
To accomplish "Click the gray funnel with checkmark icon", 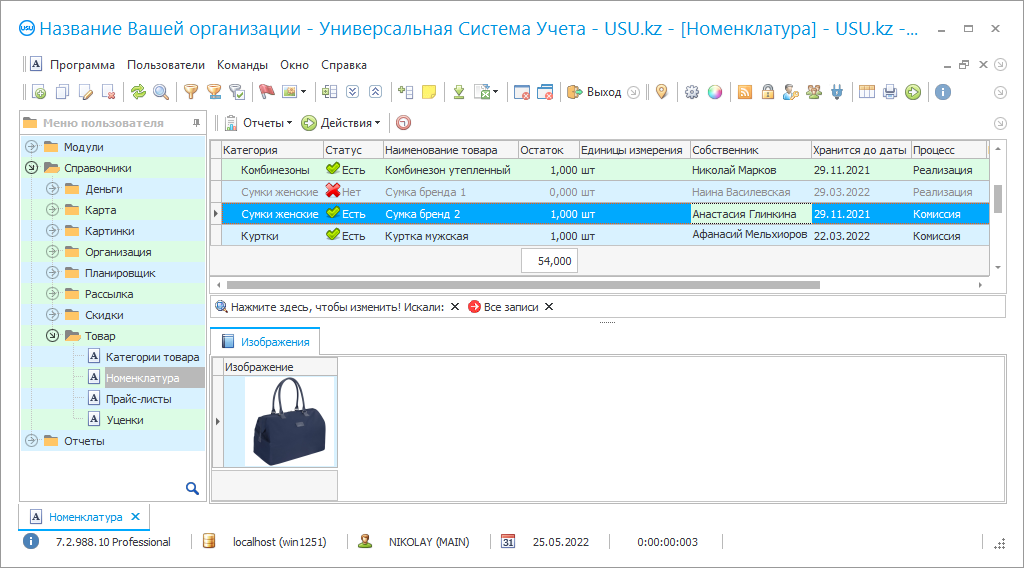I will click(x=238, y=92).
